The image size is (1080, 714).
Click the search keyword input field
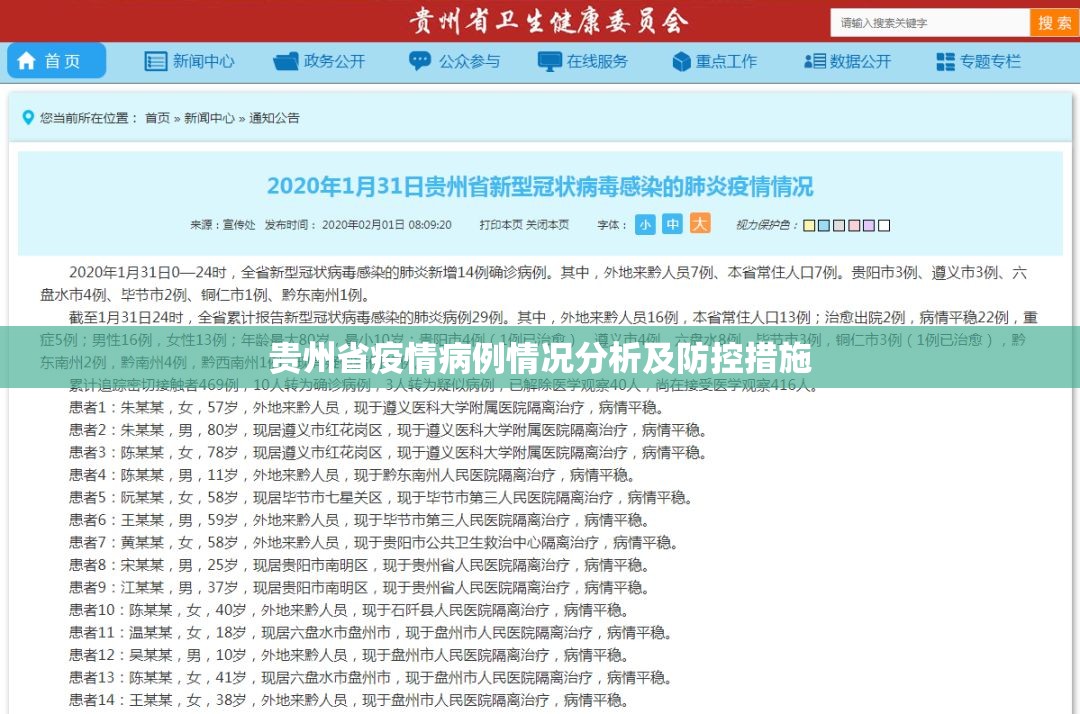coord(930,23)
